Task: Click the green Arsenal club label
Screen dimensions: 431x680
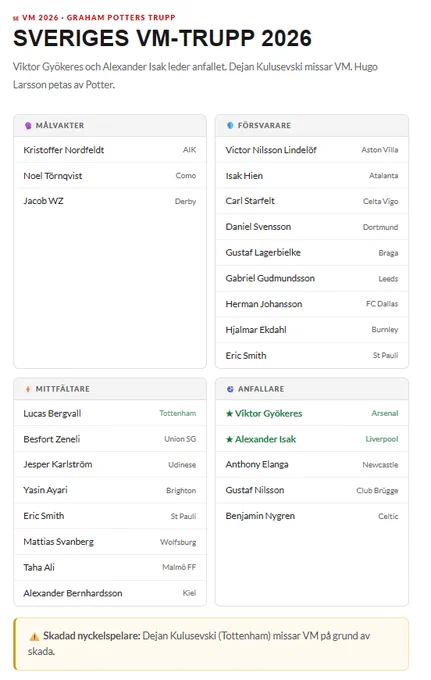Action: tap(385, 413)
